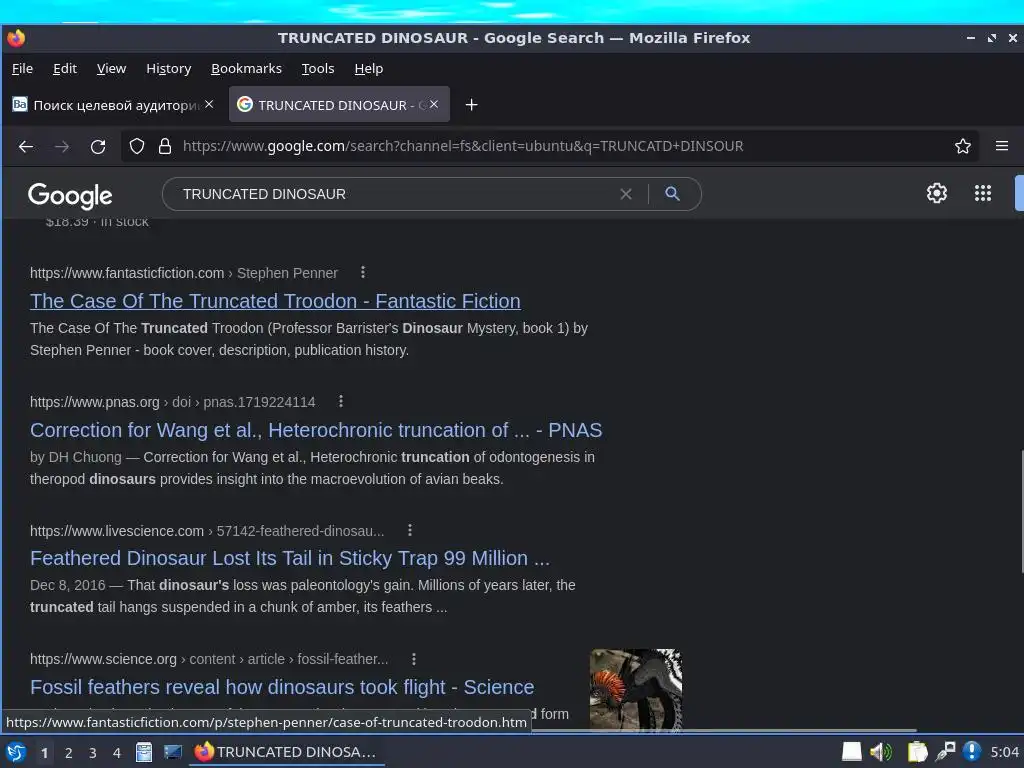This screenshot has width=1024, height=768.
Task: Reload the current Google search page
Action: point(98,146)
